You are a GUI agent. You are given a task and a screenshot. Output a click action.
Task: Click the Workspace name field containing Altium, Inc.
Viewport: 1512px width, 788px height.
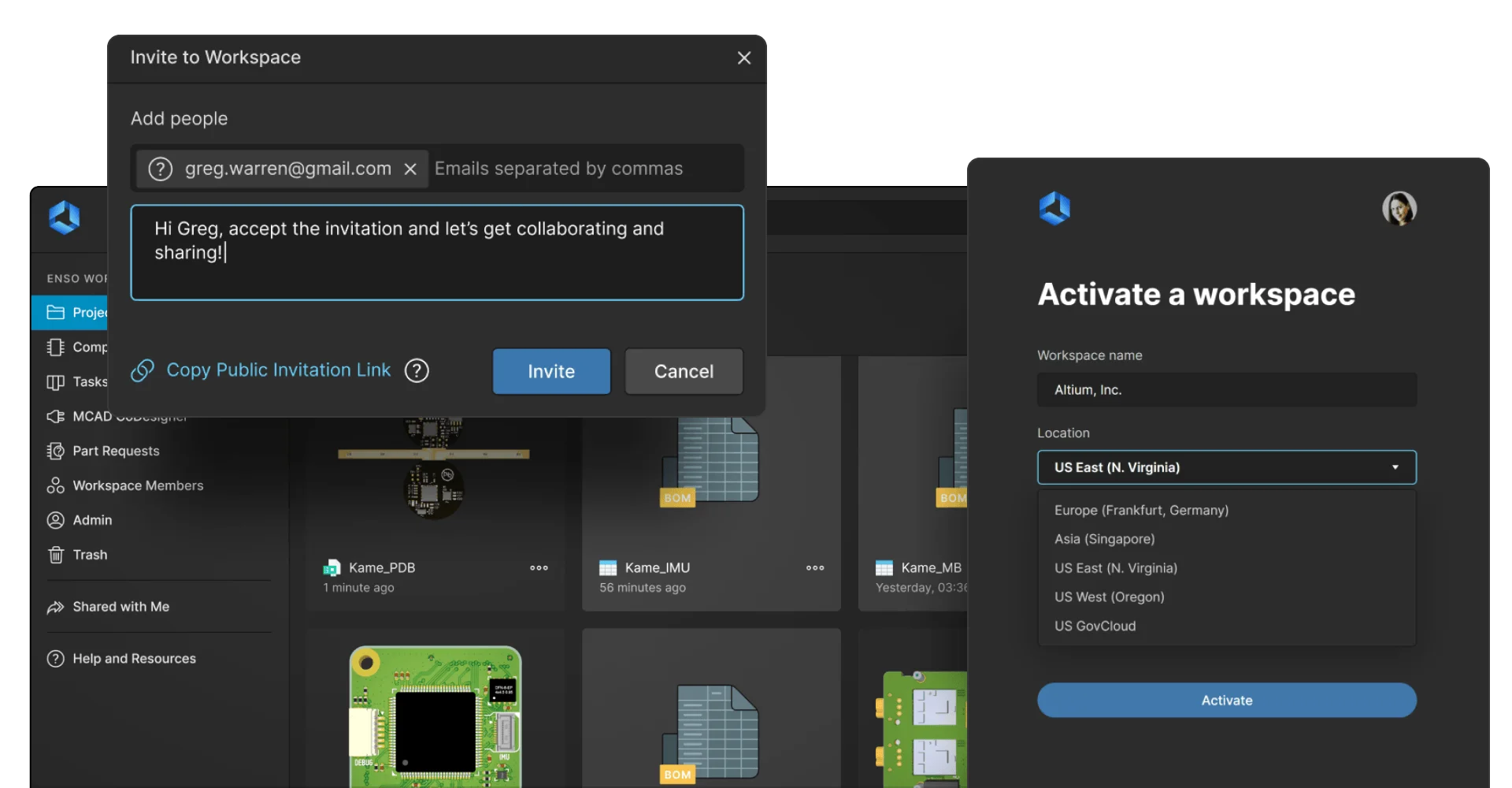point(1226,390)
